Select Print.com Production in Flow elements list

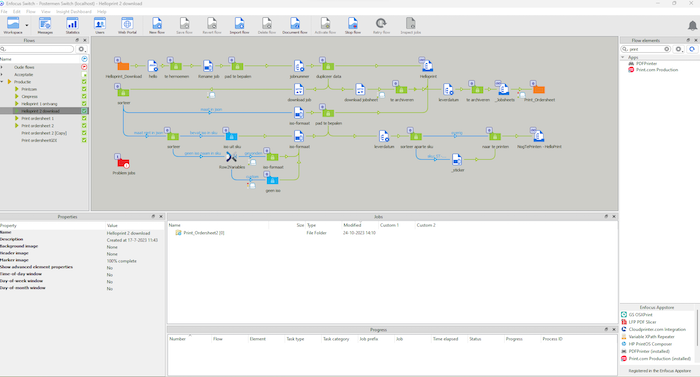657,70
